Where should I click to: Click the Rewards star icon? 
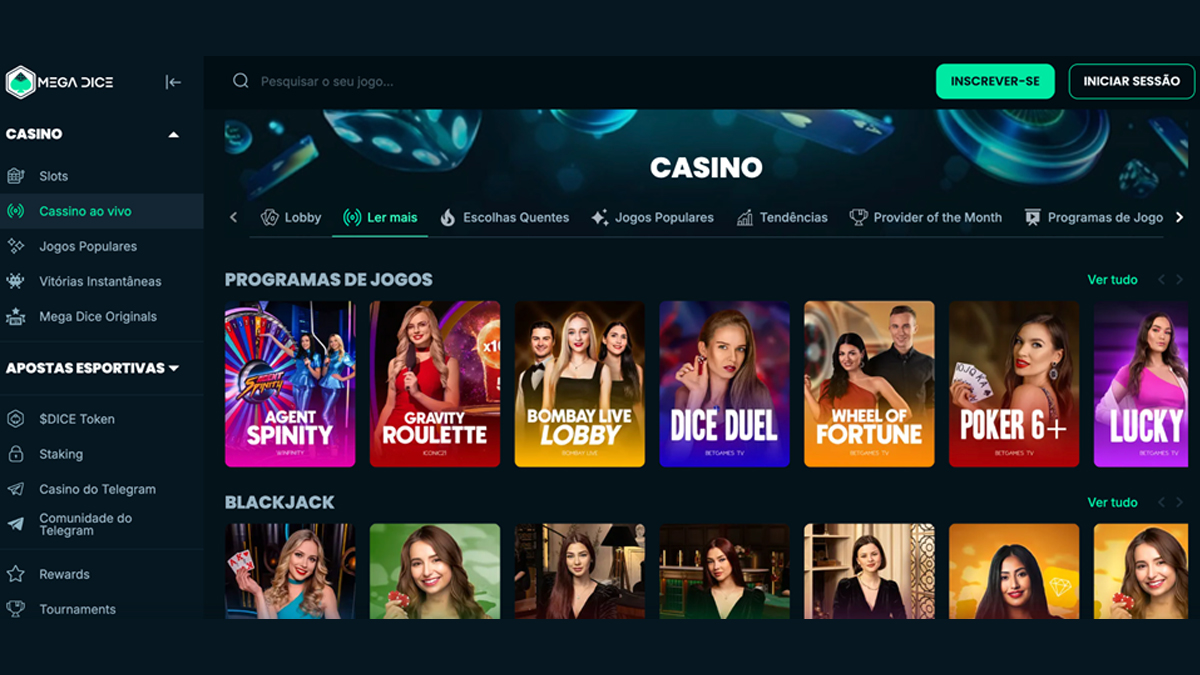15,574
